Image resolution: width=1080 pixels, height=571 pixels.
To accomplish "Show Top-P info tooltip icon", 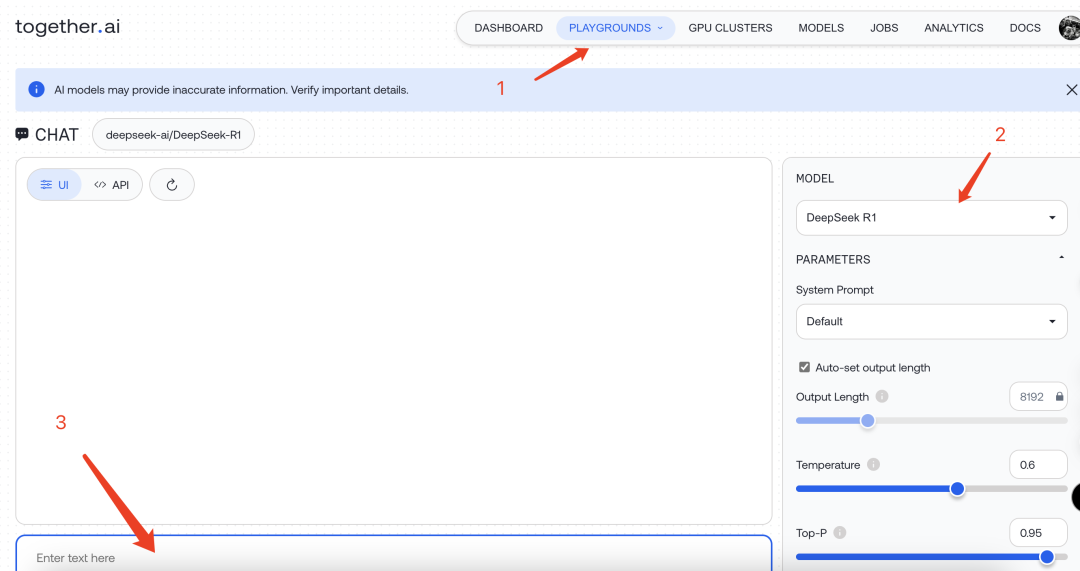I will pos(840,532).
